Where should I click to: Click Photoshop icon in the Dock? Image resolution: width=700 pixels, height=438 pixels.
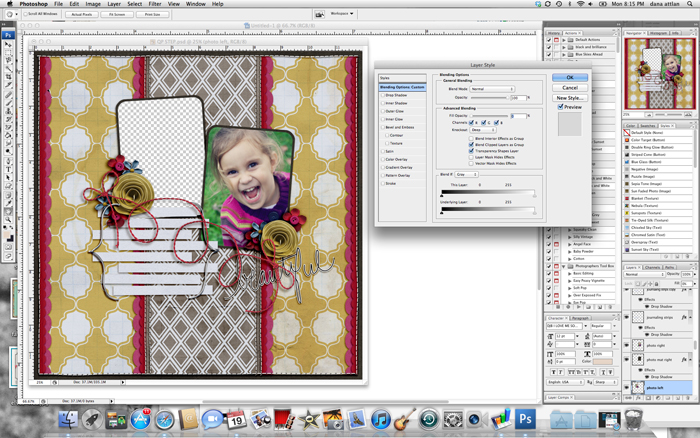(525, 420)
